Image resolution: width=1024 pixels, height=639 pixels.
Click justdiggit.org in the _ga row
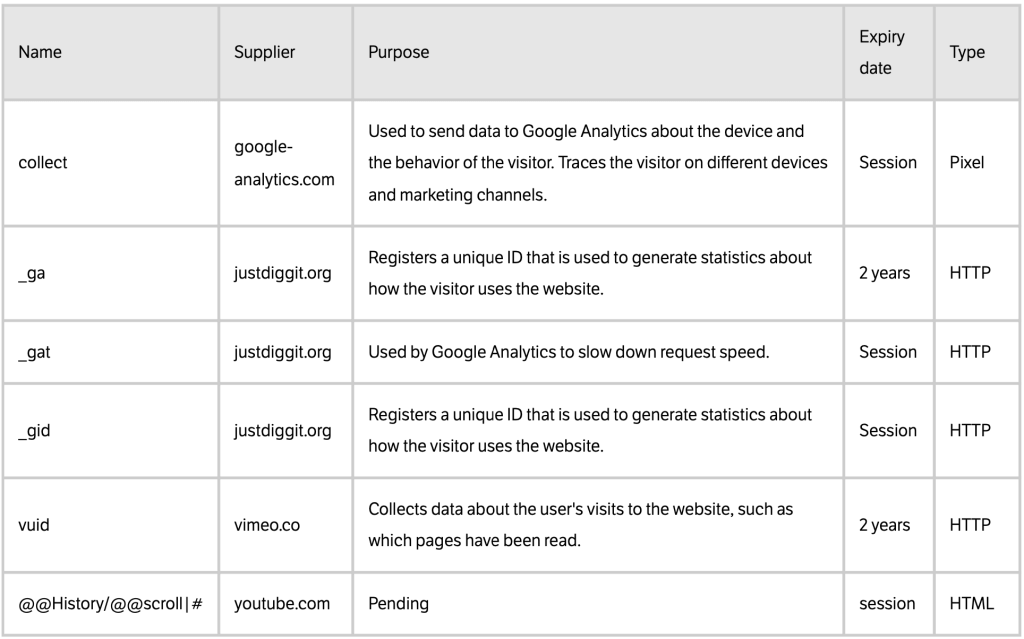pos(282,273)
